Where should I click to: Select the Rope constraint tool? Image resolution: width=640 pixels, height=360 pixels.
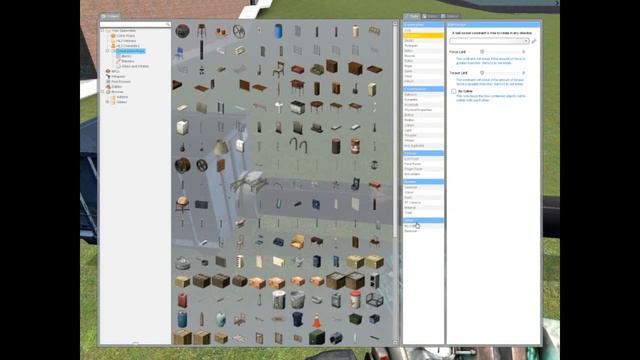(423, 66)
